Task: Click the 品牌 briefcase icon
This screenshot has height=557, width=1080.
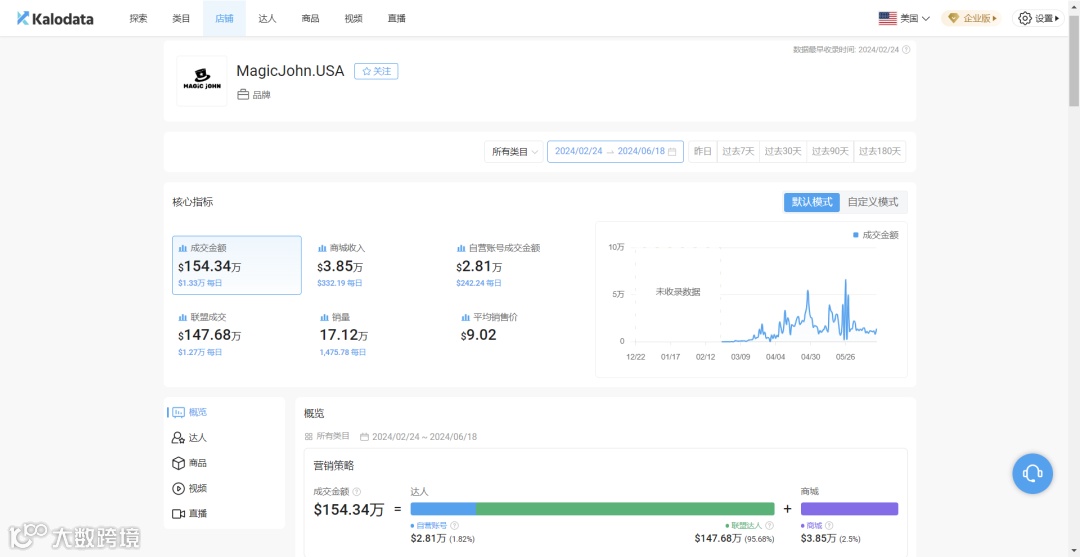Action: (242, 95)
